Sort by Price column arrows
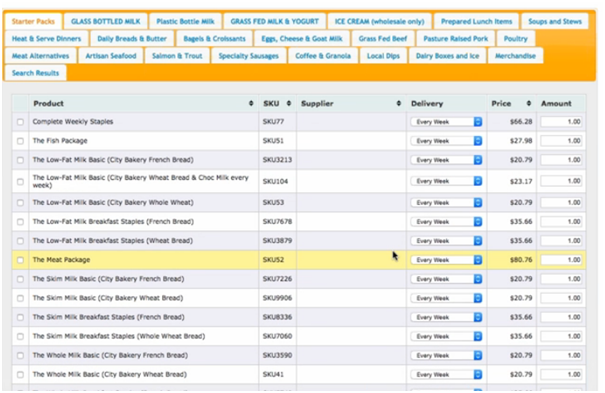 point(529,103)
